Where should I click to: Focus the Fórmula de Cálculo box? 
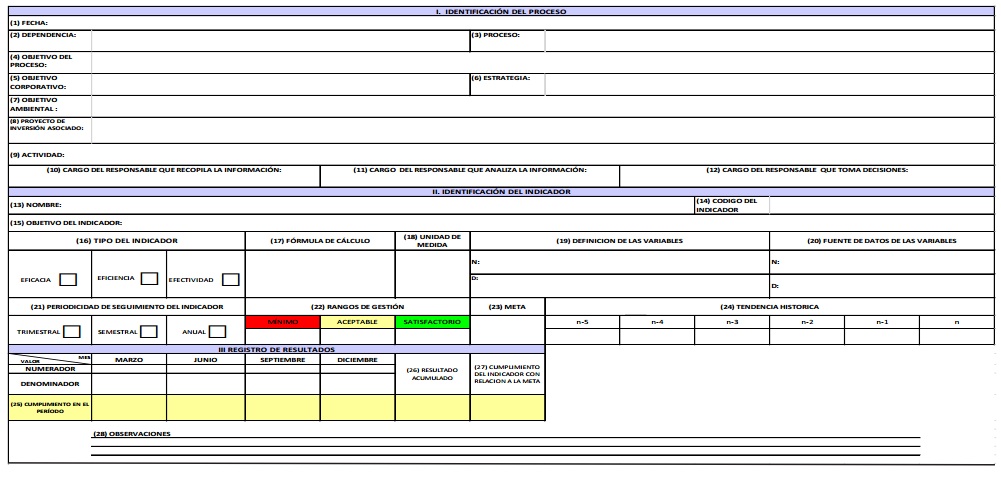point(320,274)
